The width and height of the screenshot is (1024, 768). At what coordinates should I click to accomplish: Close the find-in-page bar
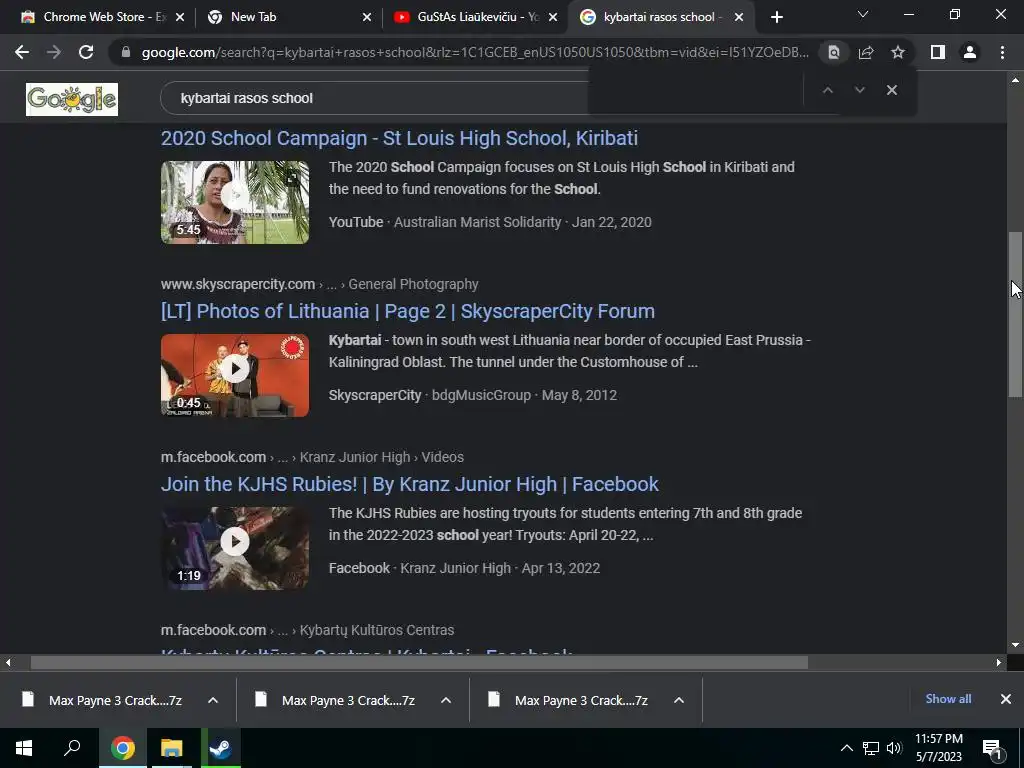point(891,90)
